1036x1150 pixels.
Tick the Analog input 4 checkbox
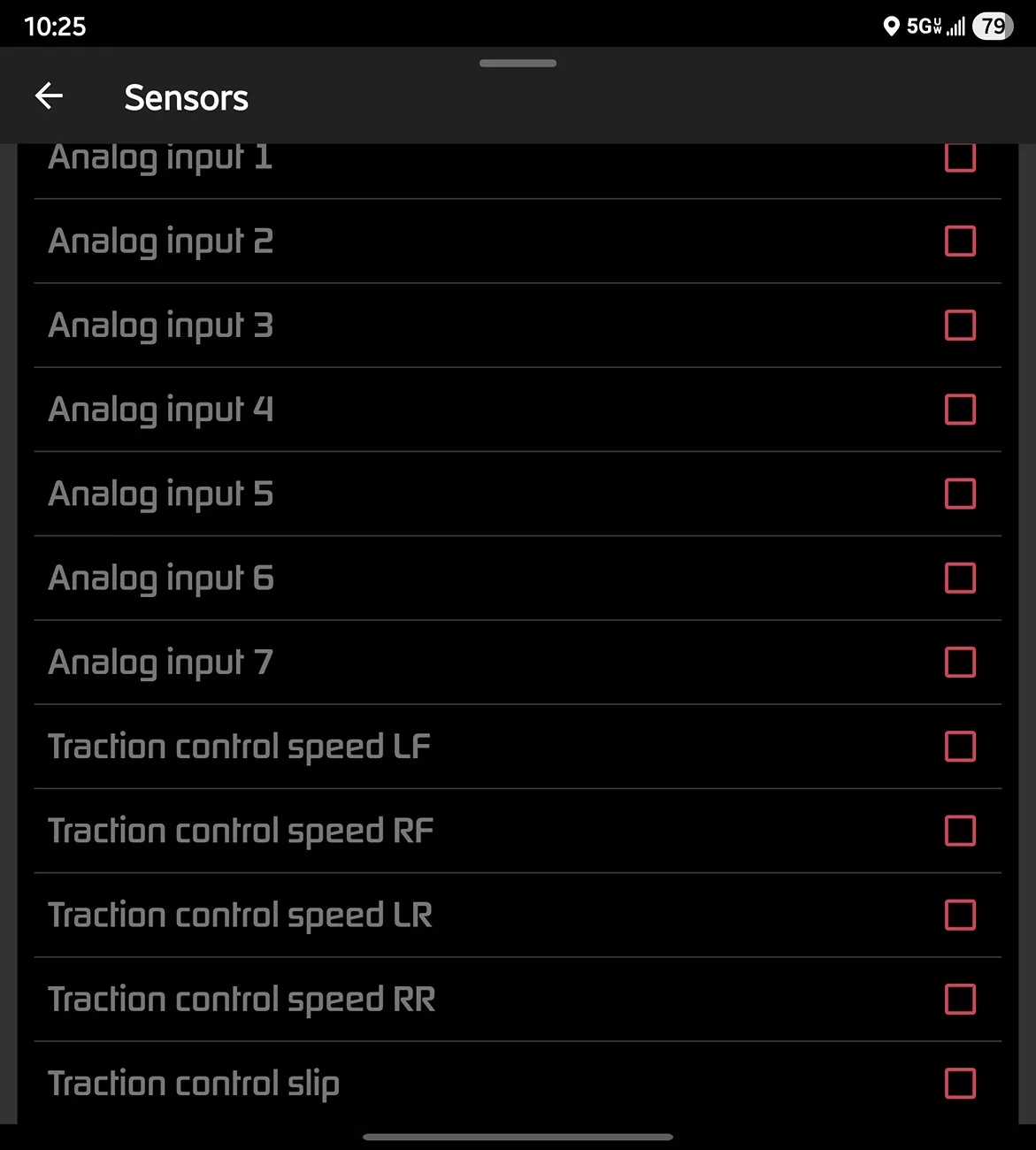point(960,410)
